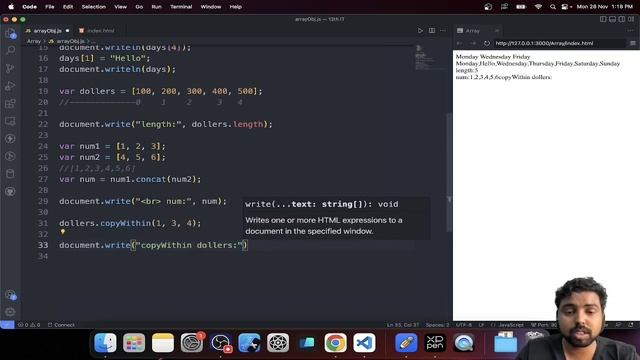Image resolution: width=640 pixels, height=360 pixels.
Task: Click arrayObj.js in the breadcrumb
Action: click(70, 41)
